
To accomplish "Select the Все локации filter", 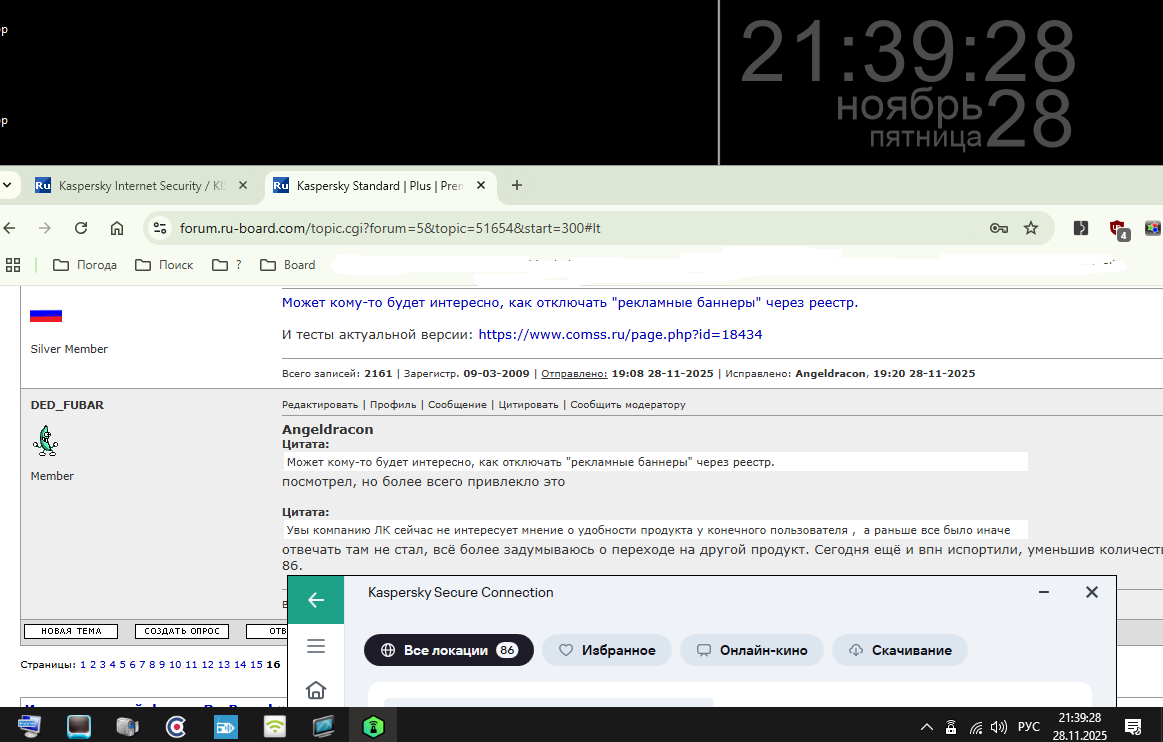I will (449, 650).
